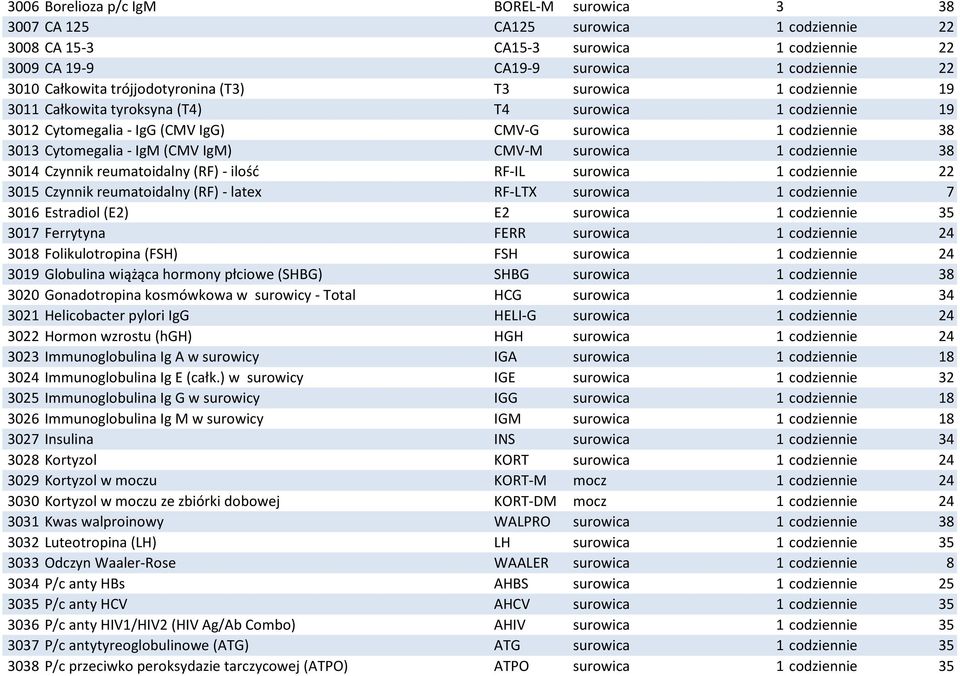Viewport: 960px width, 676px height.
Task: Click 'Folikulotropina (FSH)' test name
Action: pyautogui.click(x=111, y=254)
